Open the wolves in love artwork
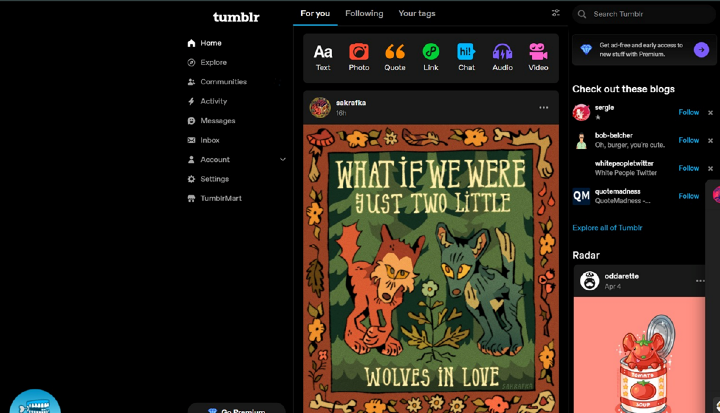Viewport: 720px width, 413px height. pos(431,268)
